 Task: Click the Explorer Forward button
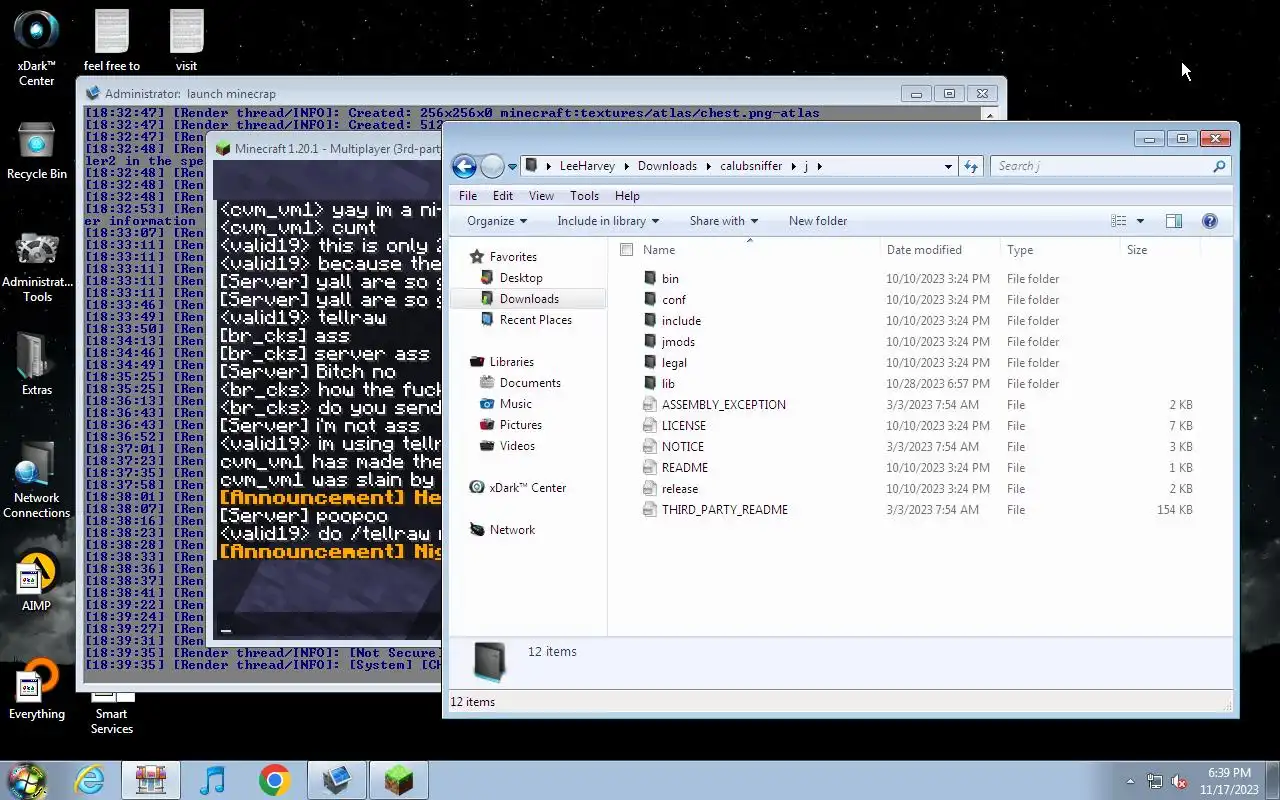point(491,166)
